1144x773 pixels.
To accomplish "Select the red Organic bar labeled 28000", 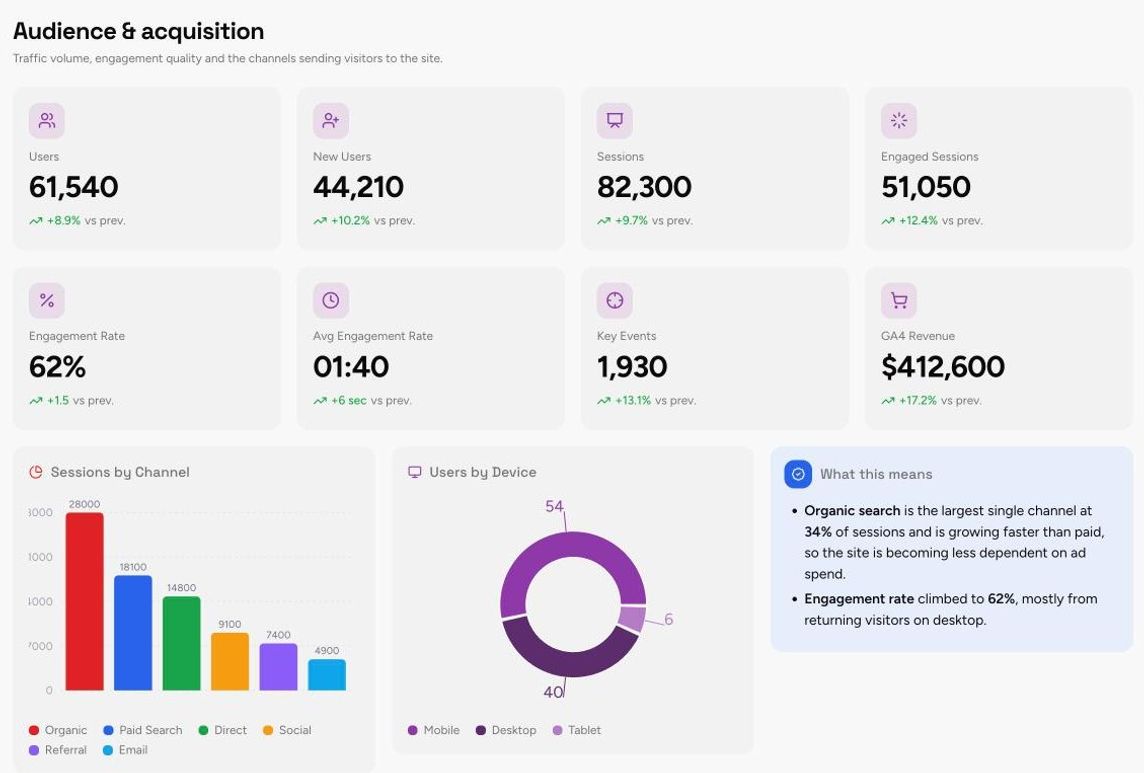I will tap(85, 601).
